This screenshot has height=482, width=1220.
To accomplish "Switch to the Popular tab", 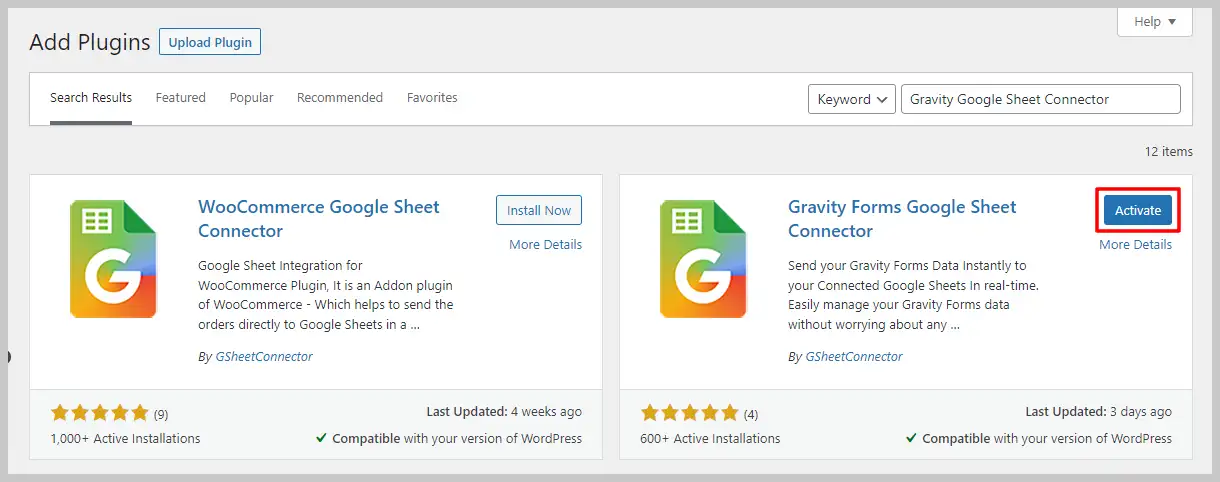I will click(x=251, y=98).
